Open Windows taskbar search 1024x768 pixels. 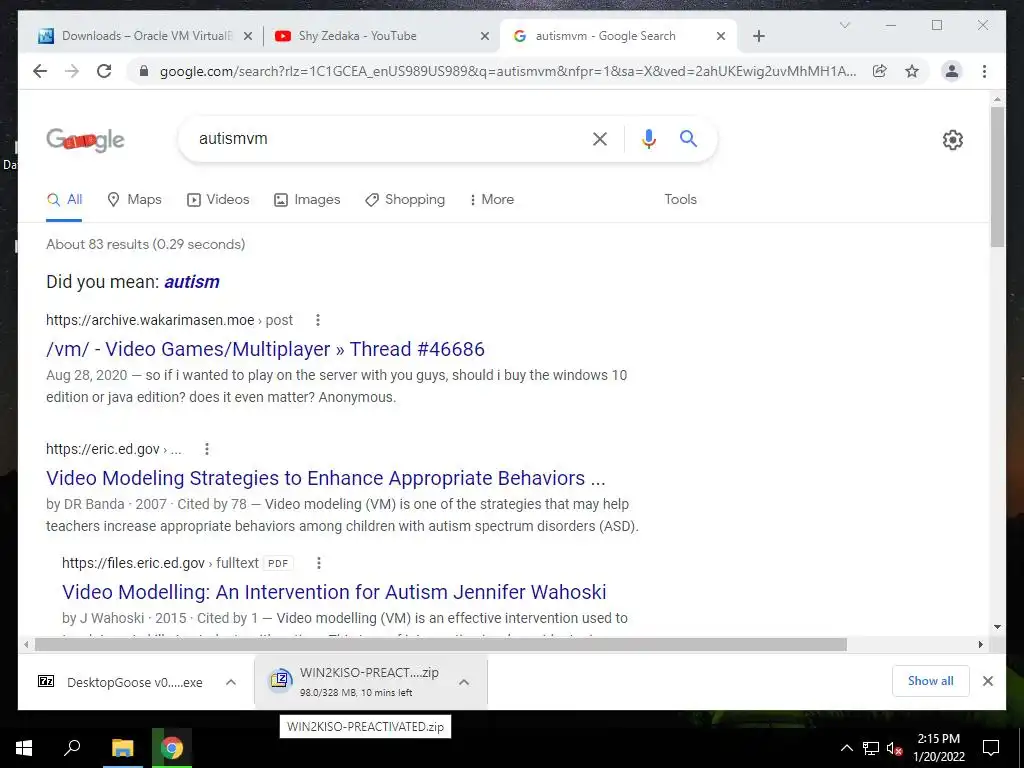pos(72,748)
